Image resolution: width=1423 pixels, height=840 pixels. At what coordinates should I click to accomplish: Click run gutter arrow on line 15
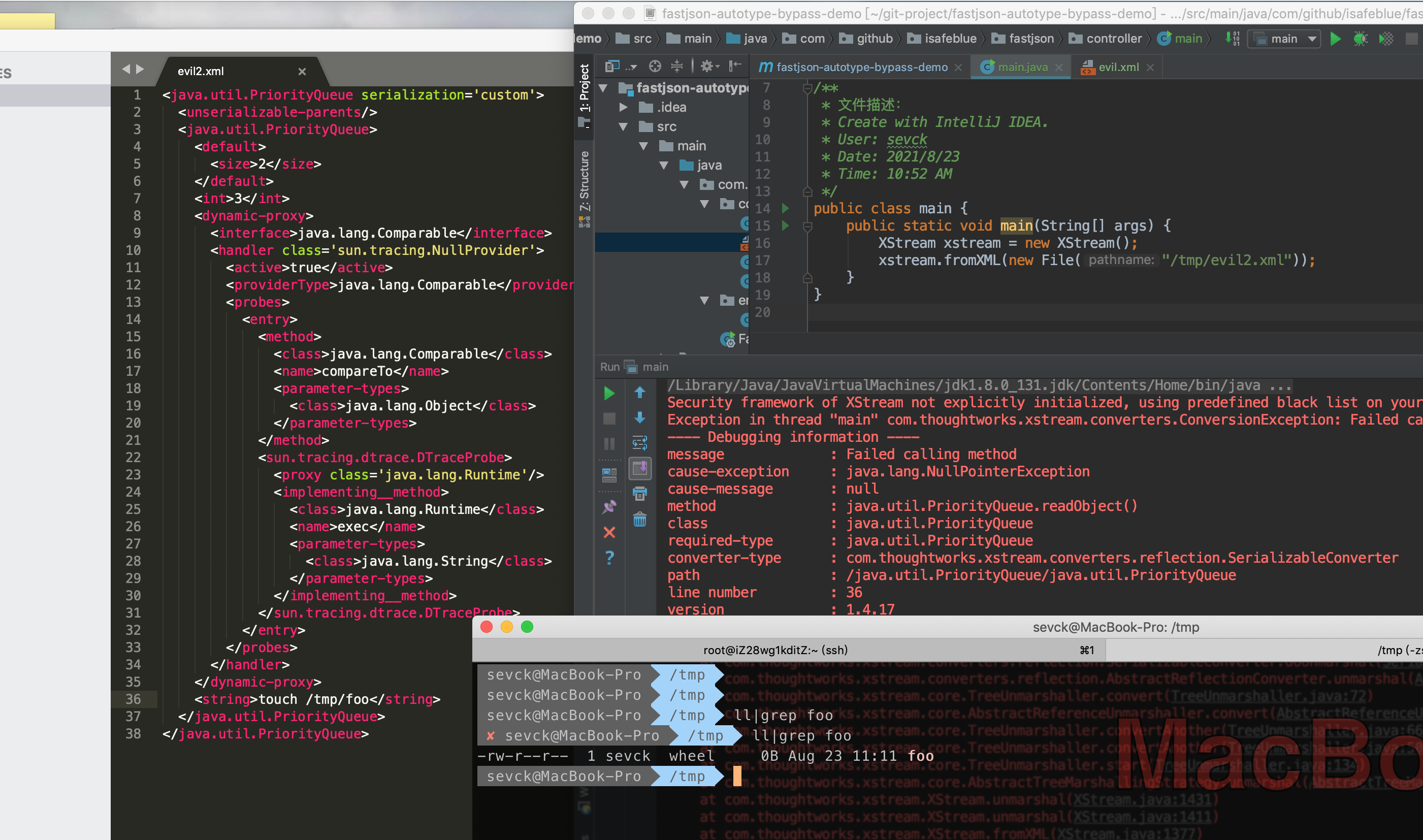(x=785, y=226)
